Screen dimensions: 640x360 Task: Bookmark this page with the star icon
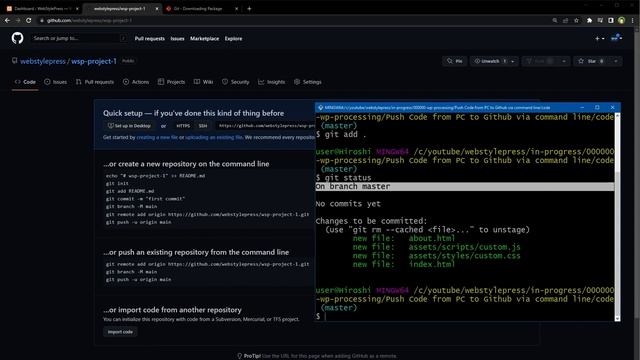point(576,20)
